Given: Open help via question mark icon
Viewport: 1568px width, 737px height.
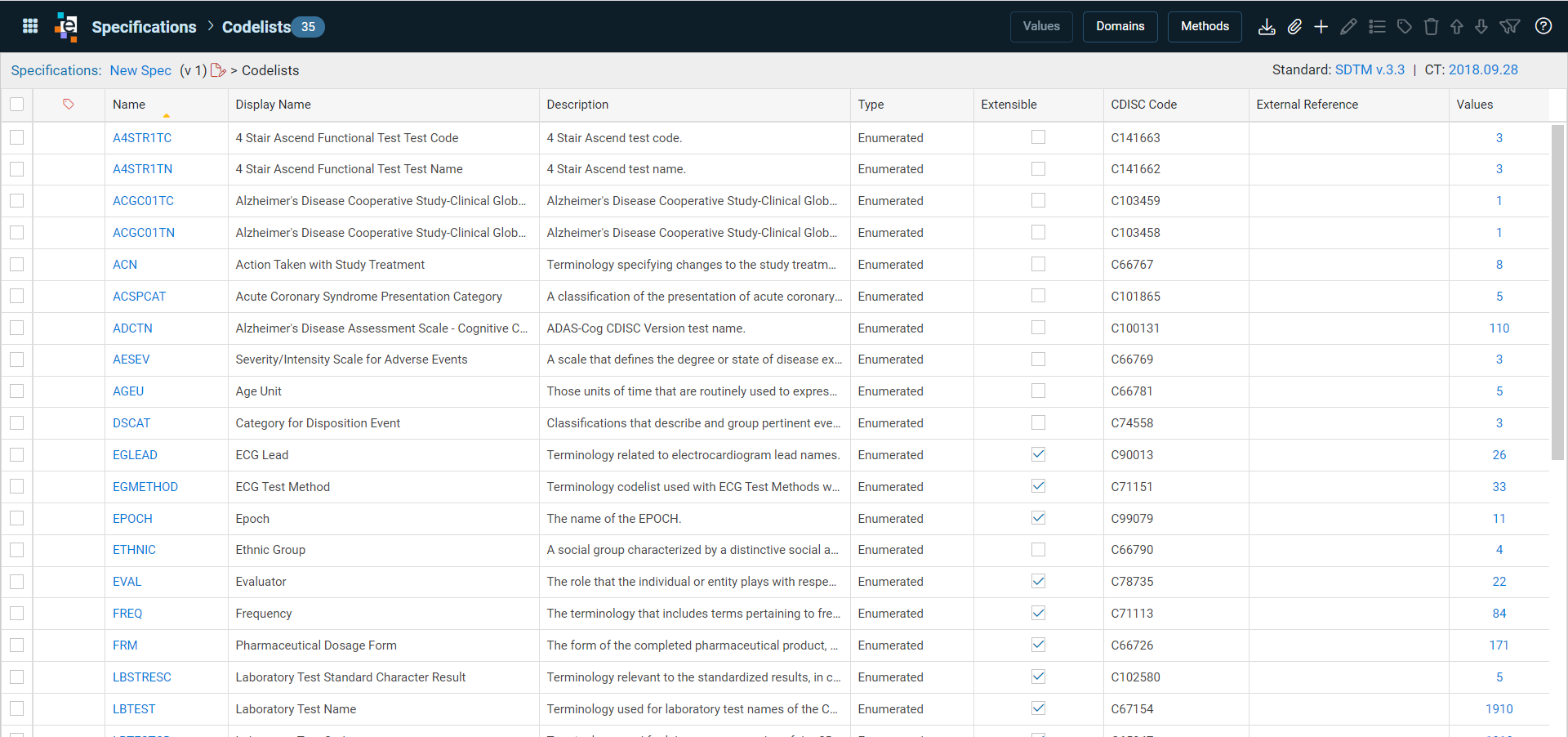Looking at the screenshot, I should pos(1543,26).
